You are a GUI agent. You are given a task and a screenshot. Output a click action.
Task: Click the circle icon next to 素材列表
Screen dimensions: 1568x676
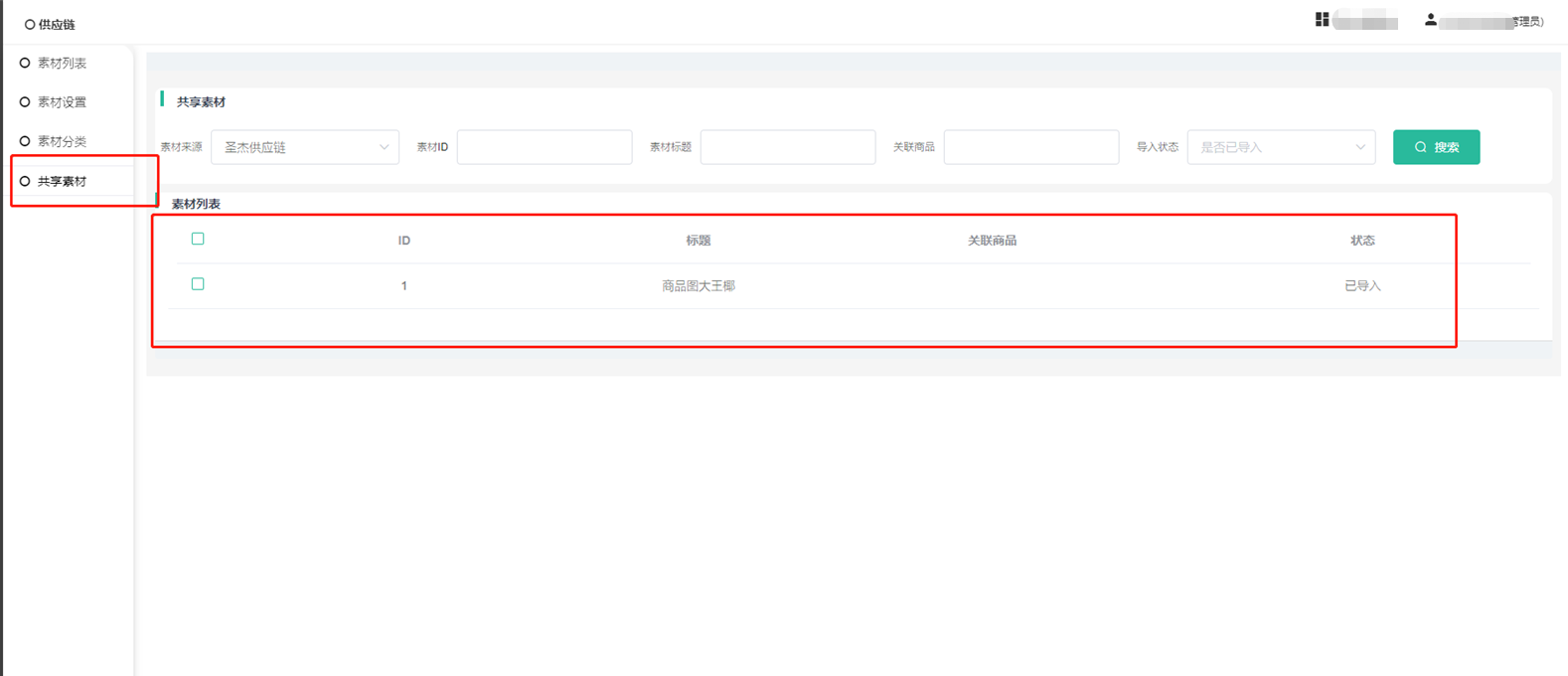pyautogui.click(x=25, y=63)
